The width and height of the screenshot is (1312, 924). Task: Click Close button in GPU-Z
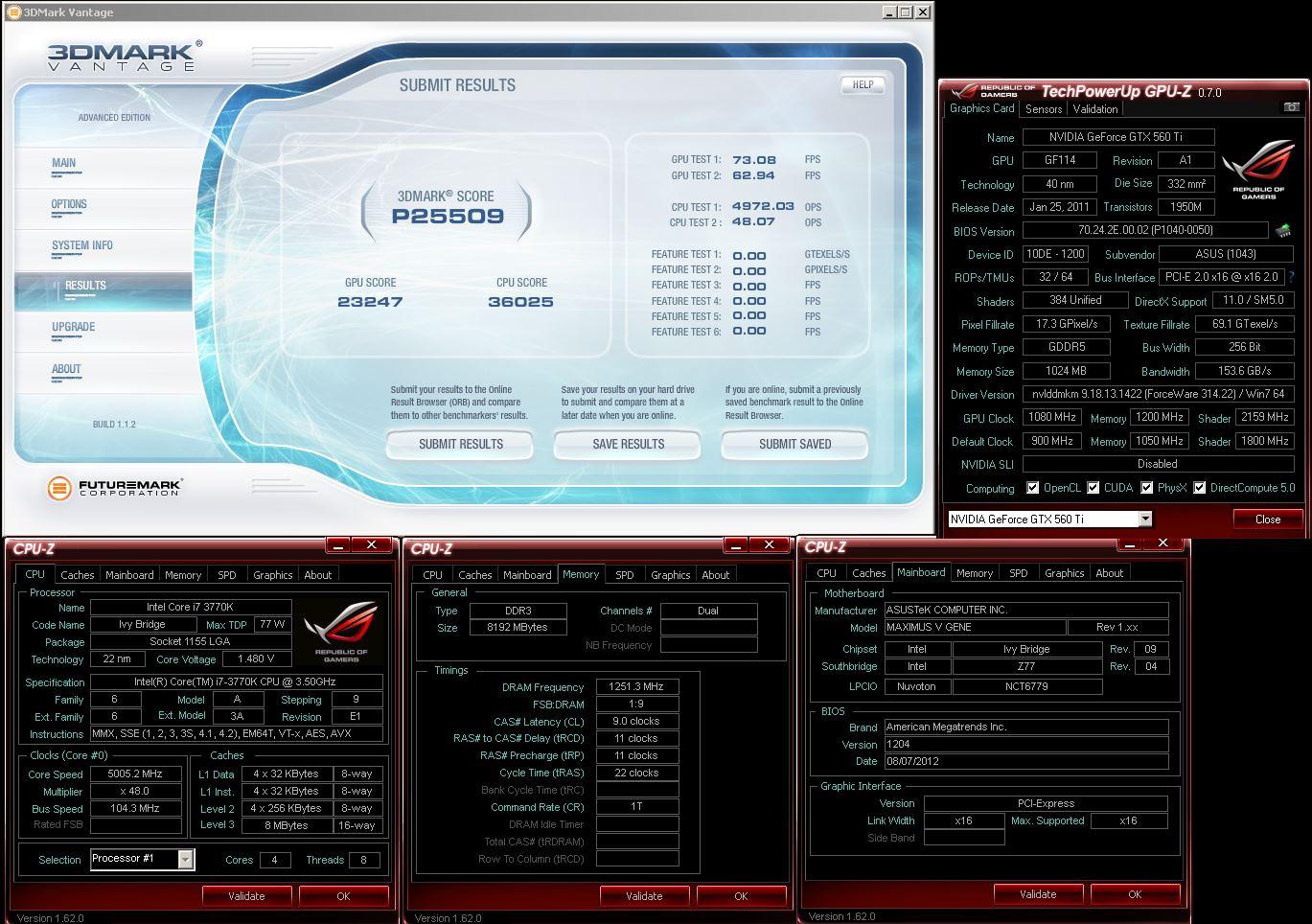pos(1267,519)
